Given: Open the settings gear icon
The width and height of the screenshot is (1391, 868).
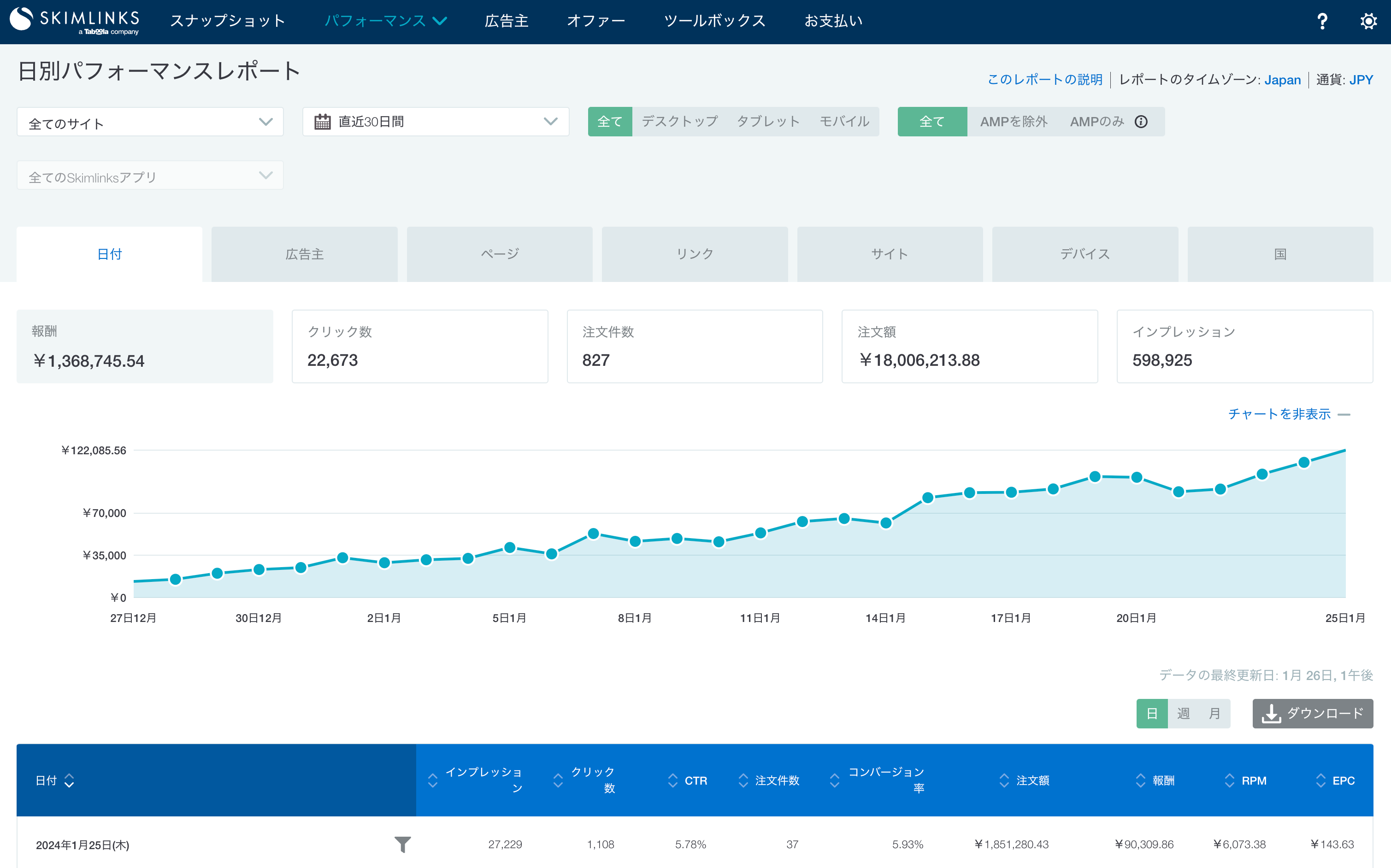Looking at the screenshot, I should point(1368,21).
